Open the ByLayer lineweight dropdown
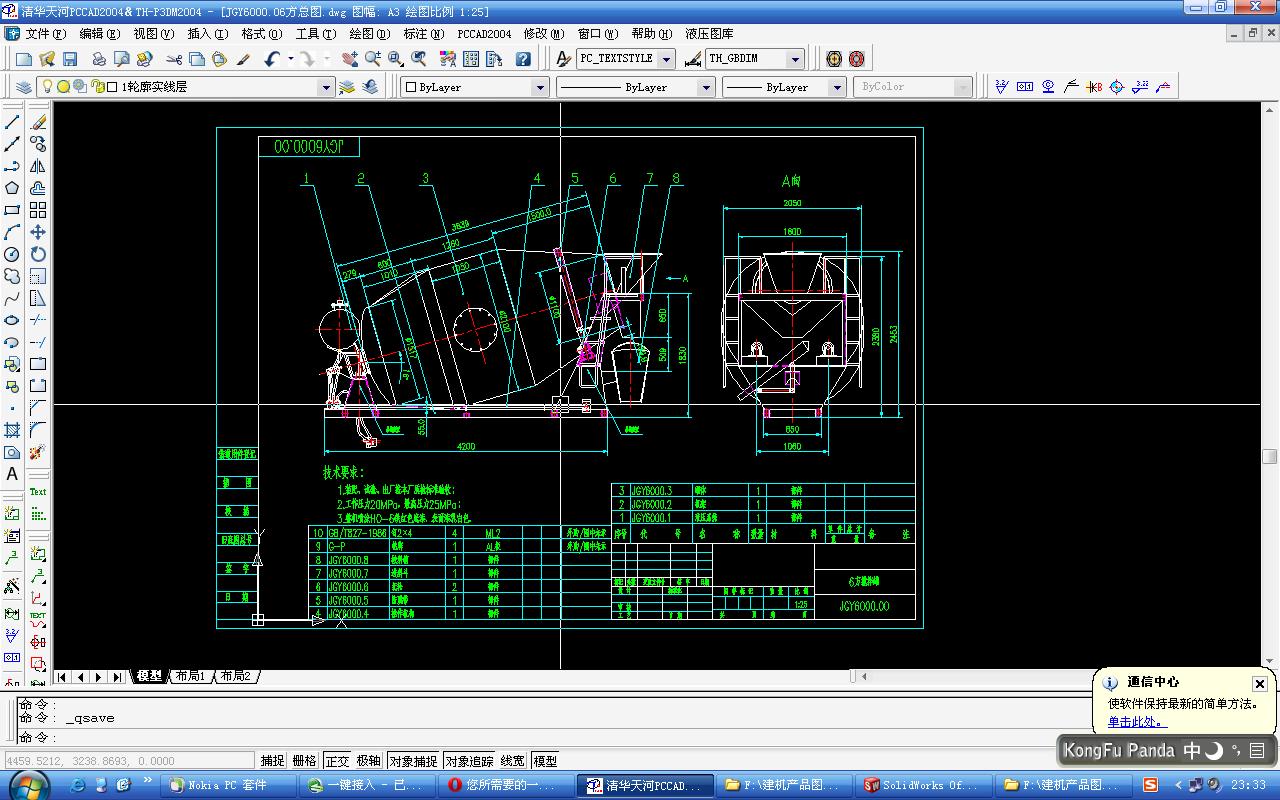1280x800 pixels. coord(837,87)
